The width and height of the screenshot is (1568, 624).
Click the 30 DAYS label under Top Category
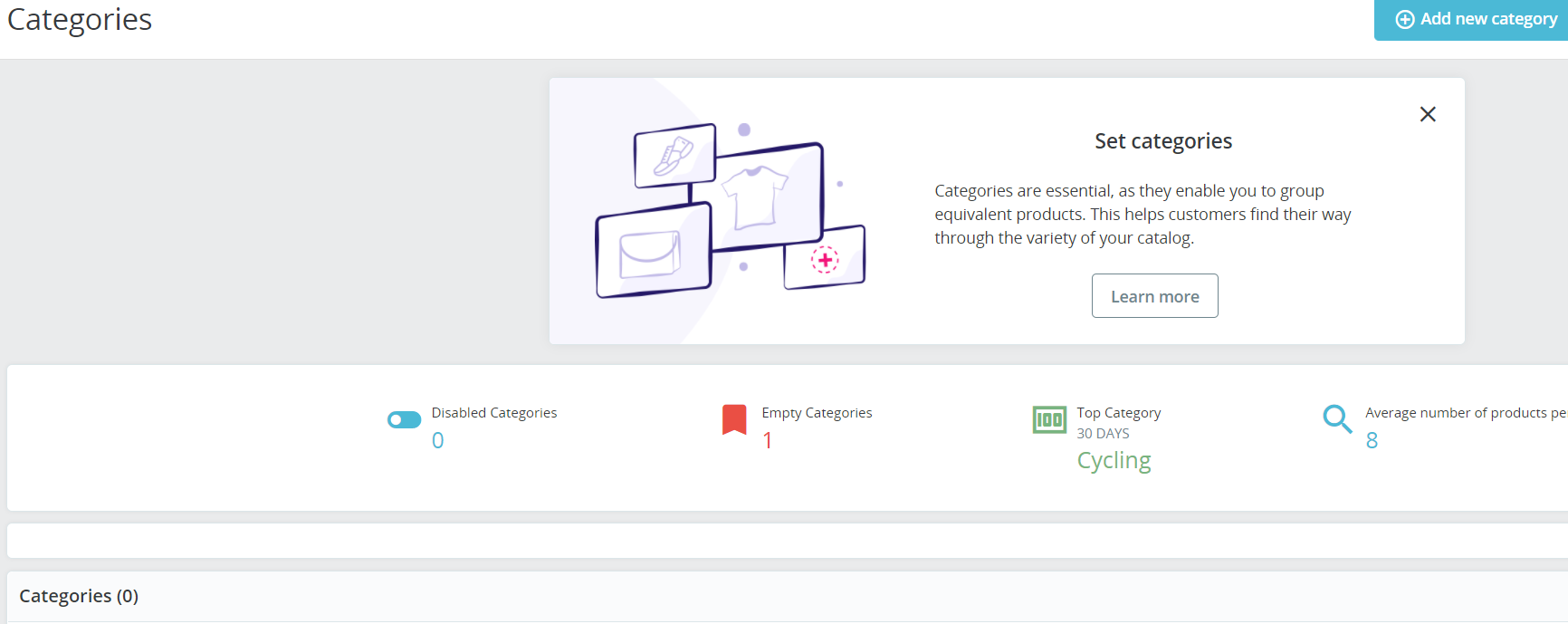(x=1103, y=434)
